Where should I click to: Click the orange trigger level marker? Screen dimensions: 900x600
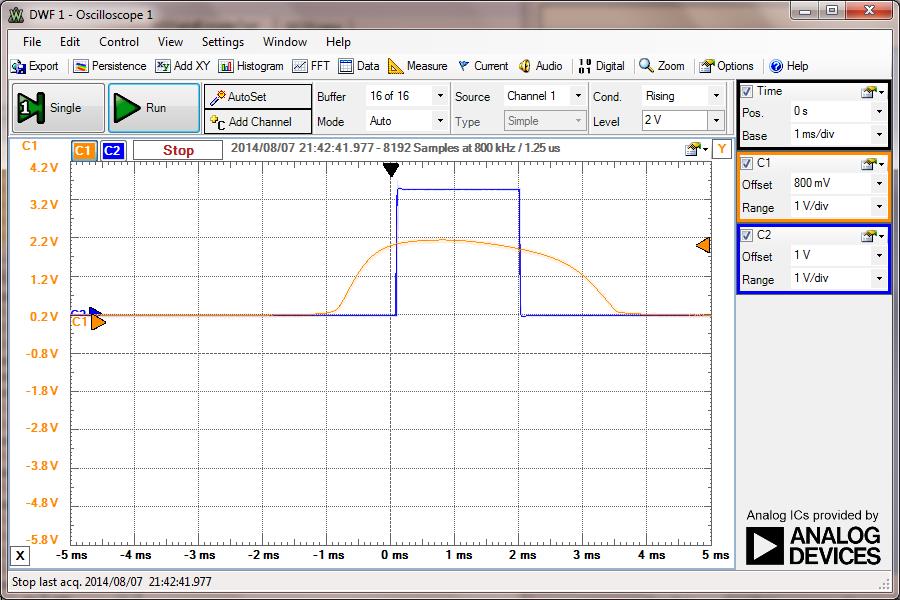[703, 245]
